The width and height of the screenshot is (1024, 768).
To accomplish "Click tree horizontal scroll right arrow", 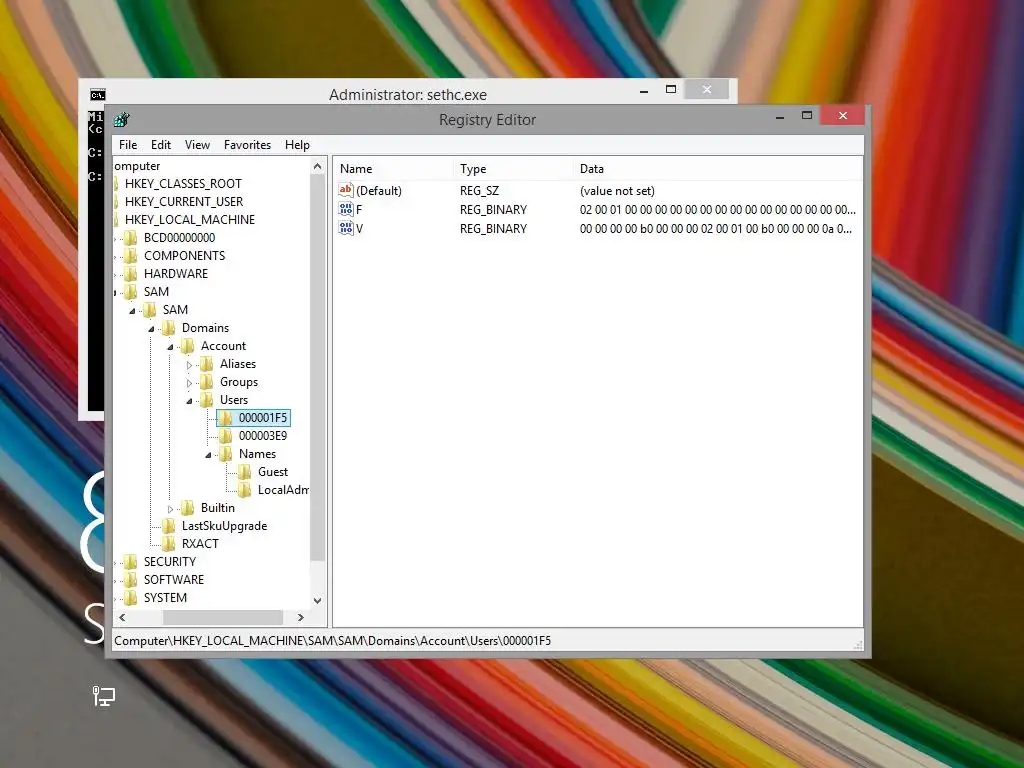I will click(x=300, y=617).
